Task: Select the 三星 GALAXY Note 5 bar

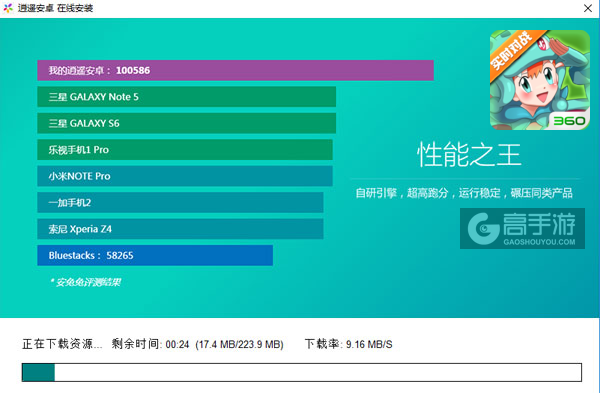Action: 186,97
